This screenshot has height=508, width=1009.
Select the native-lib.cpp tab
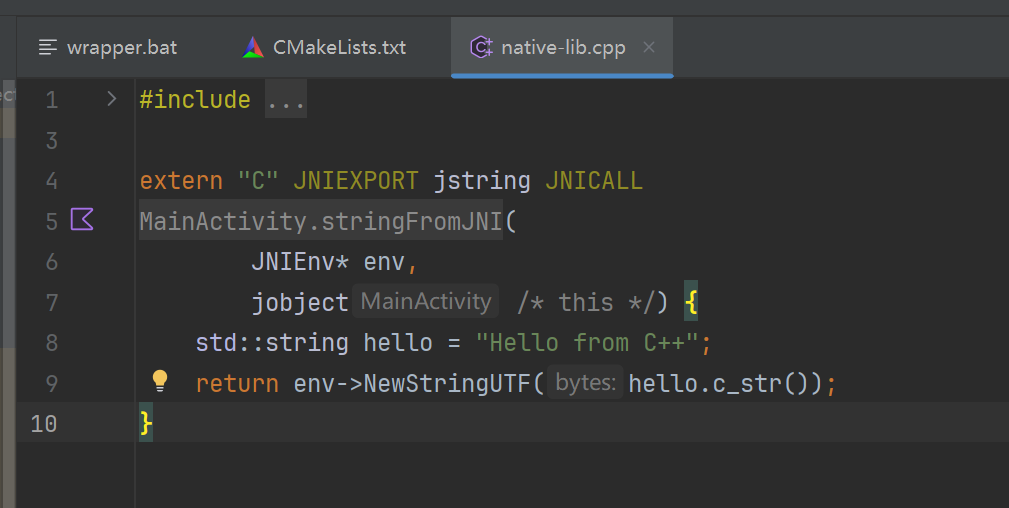pos(563,48)
